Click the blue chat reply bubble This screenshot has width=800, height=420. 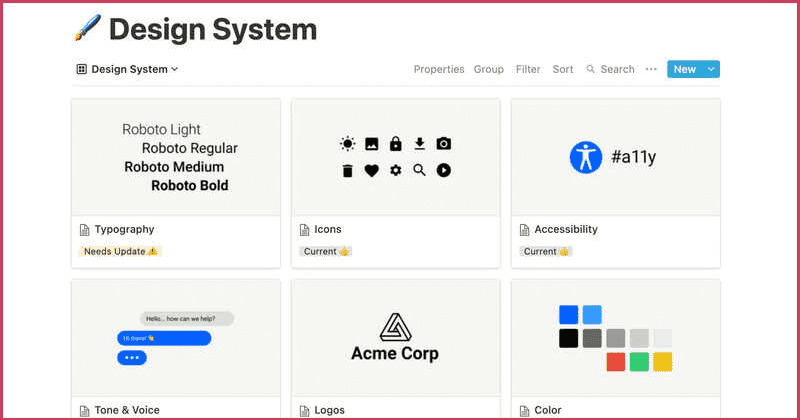[164, 338]
